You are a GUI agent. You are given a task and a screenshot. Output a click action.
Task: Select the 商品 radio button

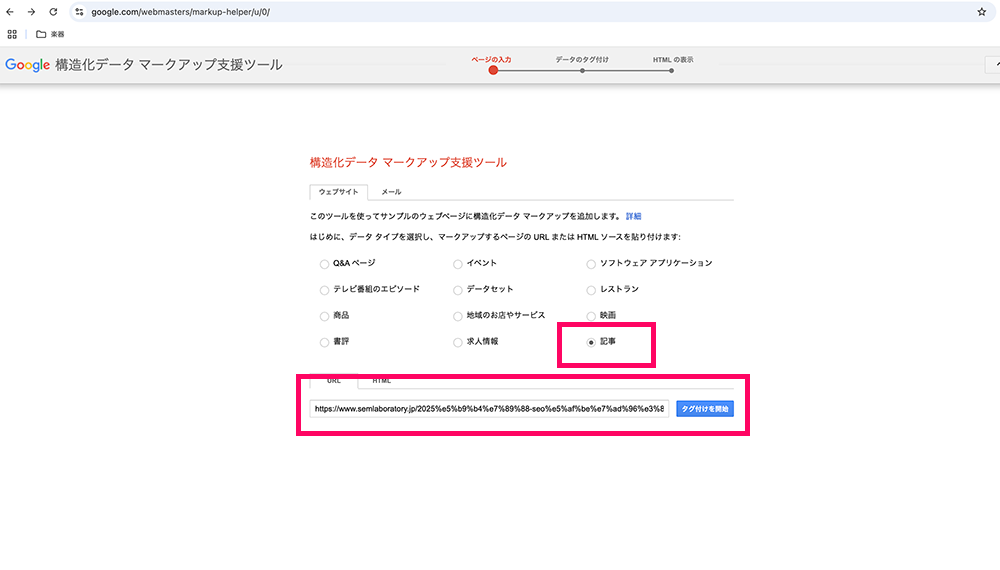pyautogui.click(x=324, y=316)
